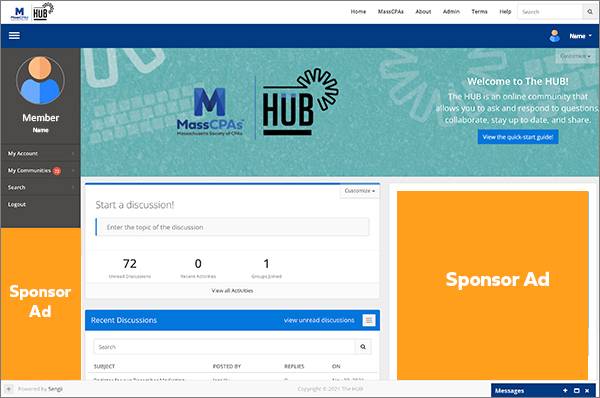Click View the quick-start guide button
Image resolution: width=600 pixels, height=398 pixels.
(x=518, y=137)
